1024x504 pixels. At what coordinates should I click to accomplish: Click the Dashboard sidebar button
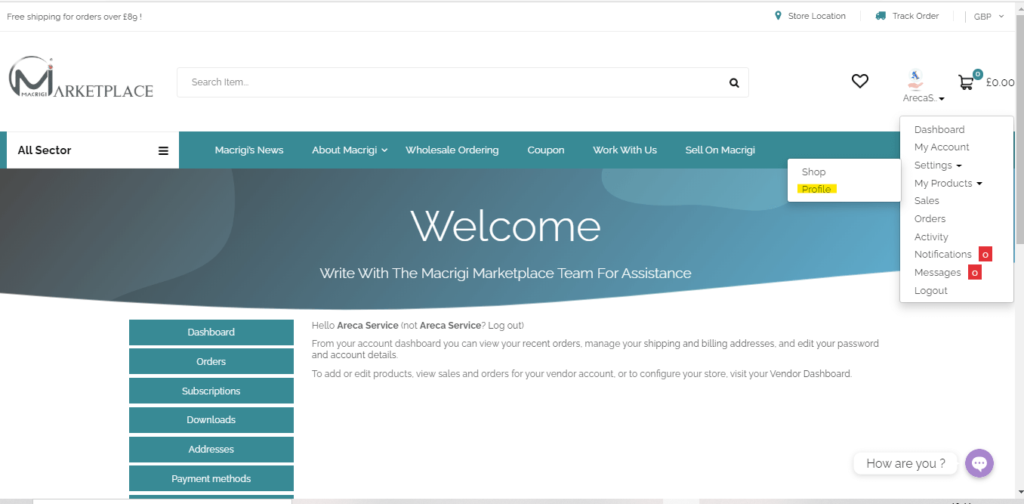click(x=211, y=332)
